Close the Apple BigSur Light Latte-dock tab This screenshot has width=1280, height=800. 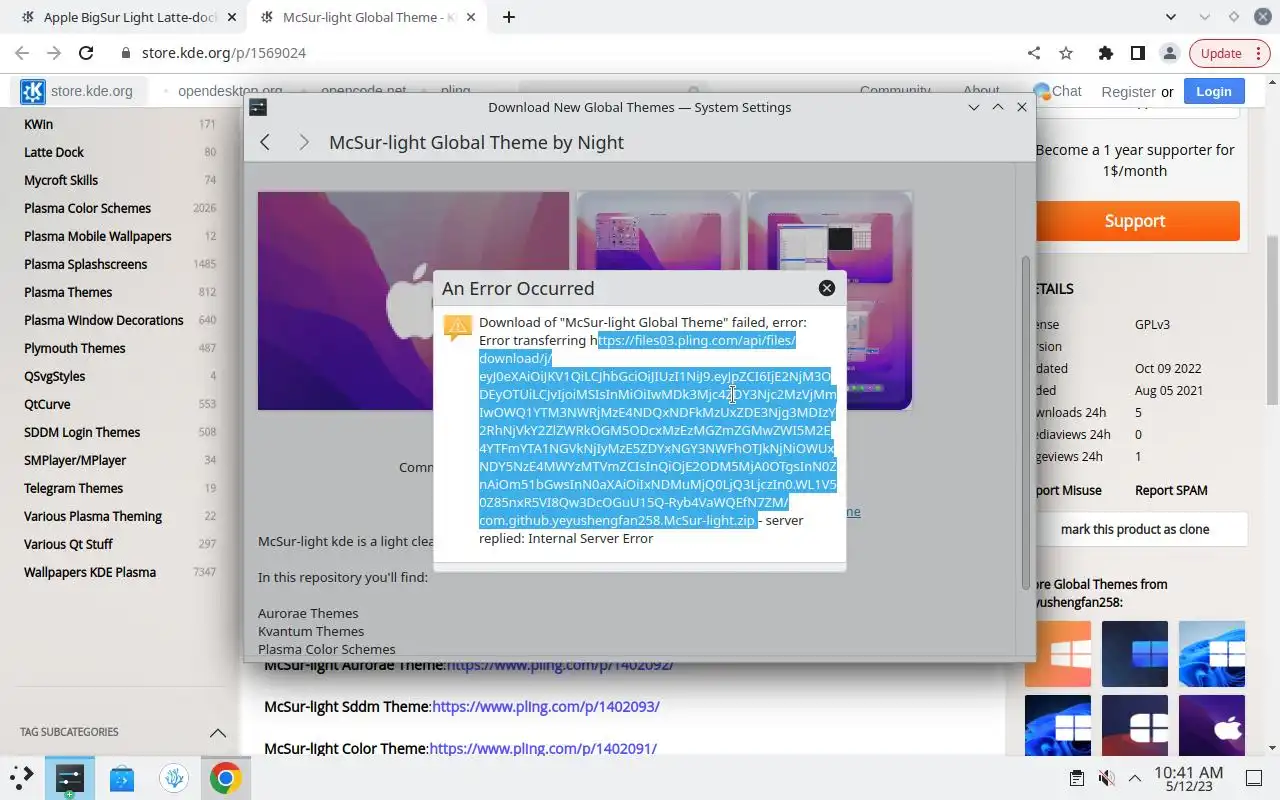[x=230, y=17]
